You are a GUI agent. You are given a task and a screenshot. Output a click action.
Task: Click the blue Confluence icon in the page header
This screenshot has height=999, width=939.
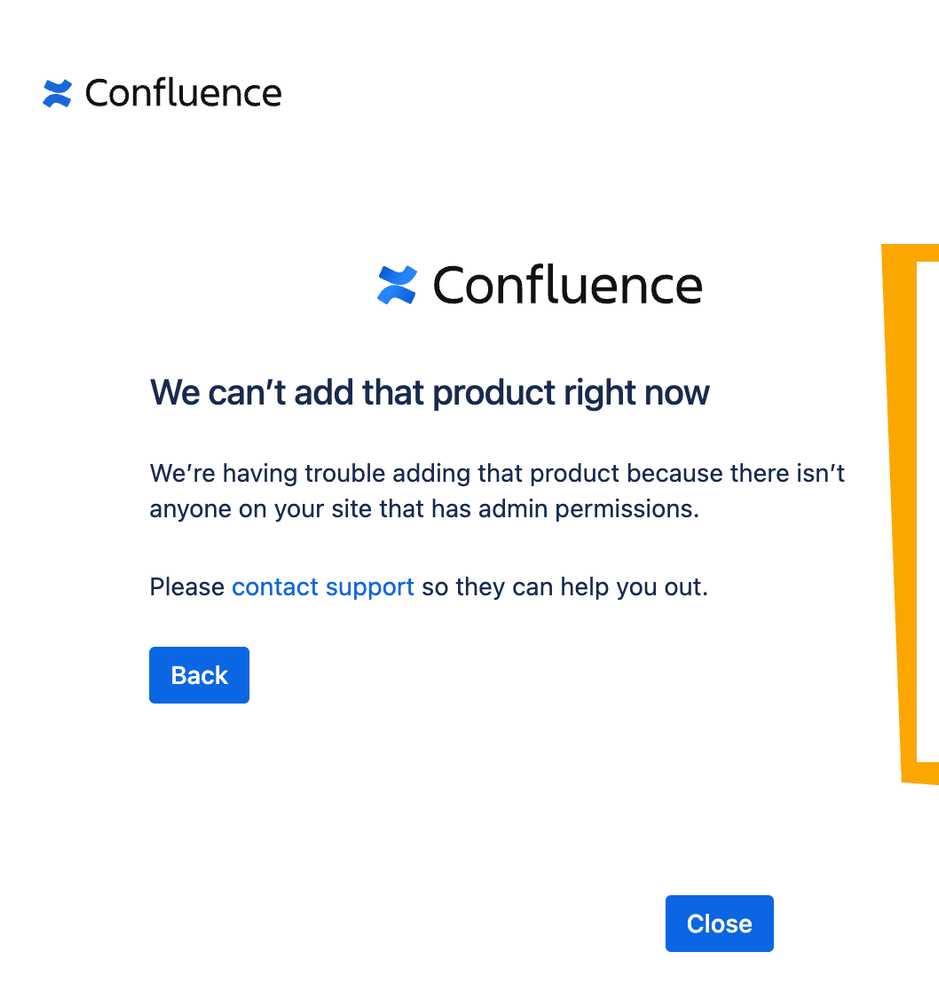tap(57, 94)
